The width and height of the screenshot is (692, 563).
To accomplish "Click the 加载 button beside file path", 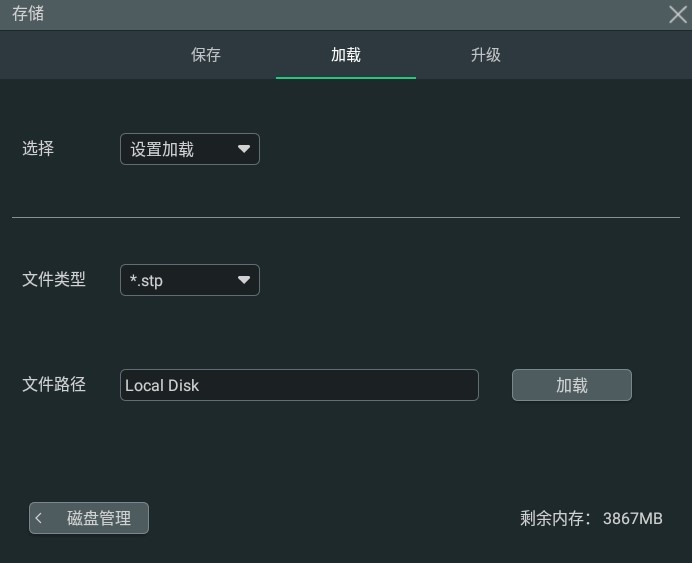I will click(x=572, y=385).
